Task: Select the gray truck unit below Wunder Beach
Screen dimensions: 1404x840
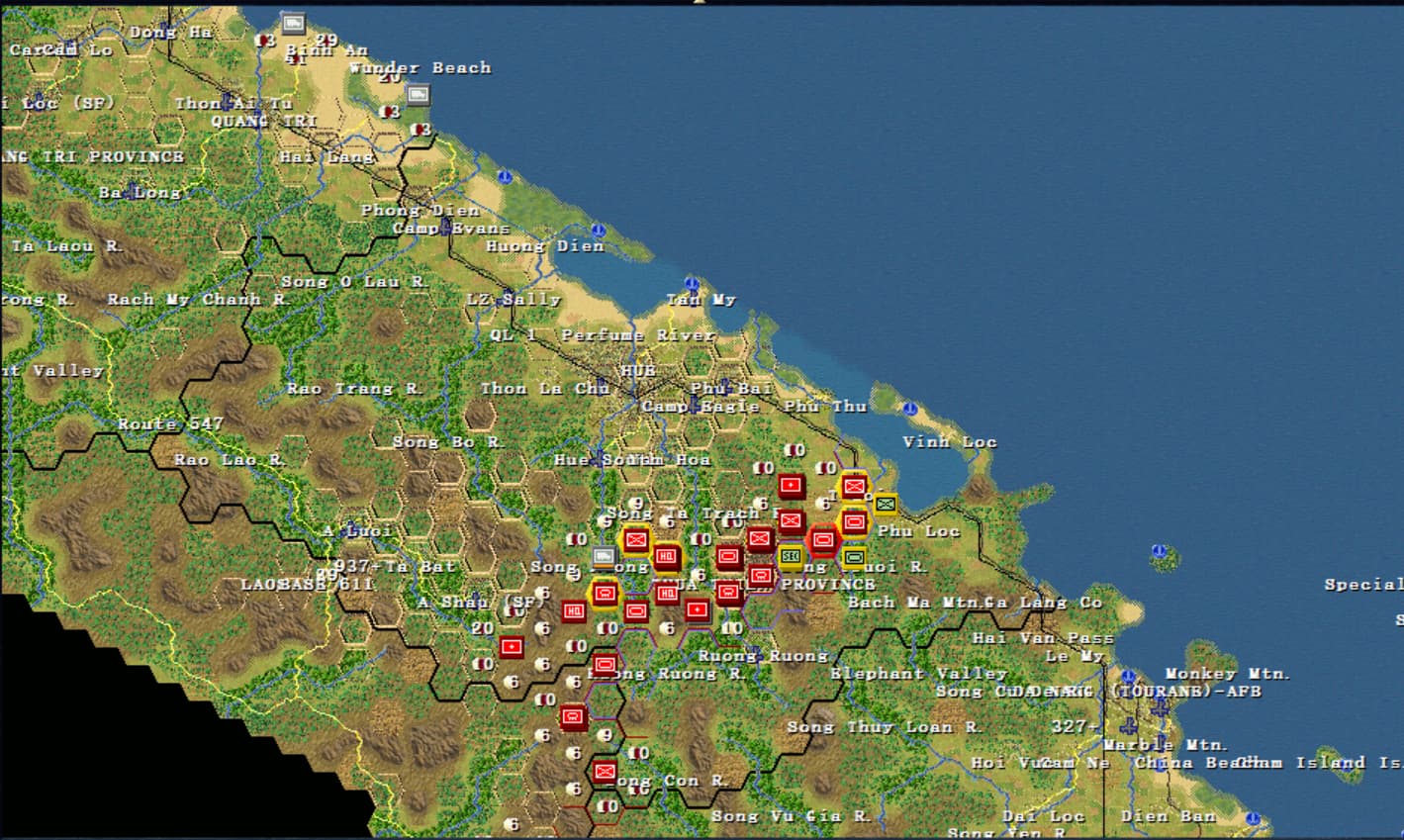Action: pyautogui.click(x=419, y=95)
